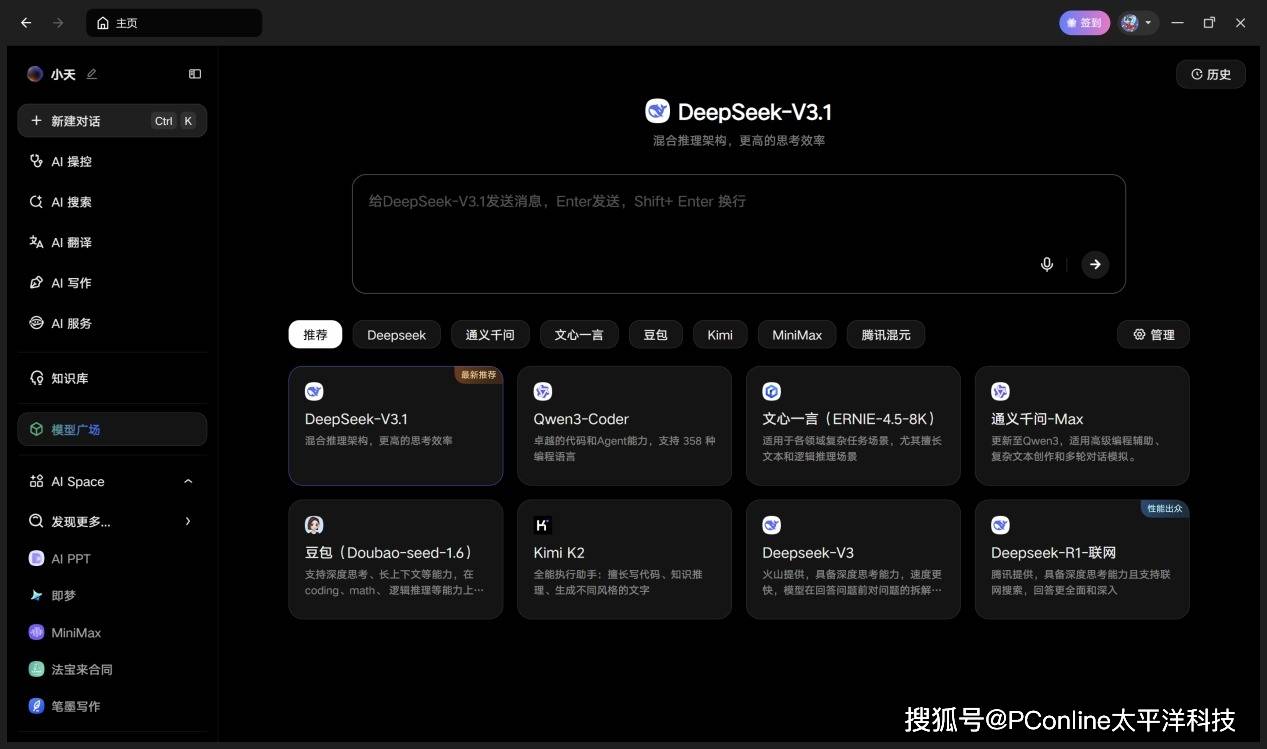Select the Deepseek filter tab
The image size is (1267, 749).
pyautogui.click(x=396, y=335)
